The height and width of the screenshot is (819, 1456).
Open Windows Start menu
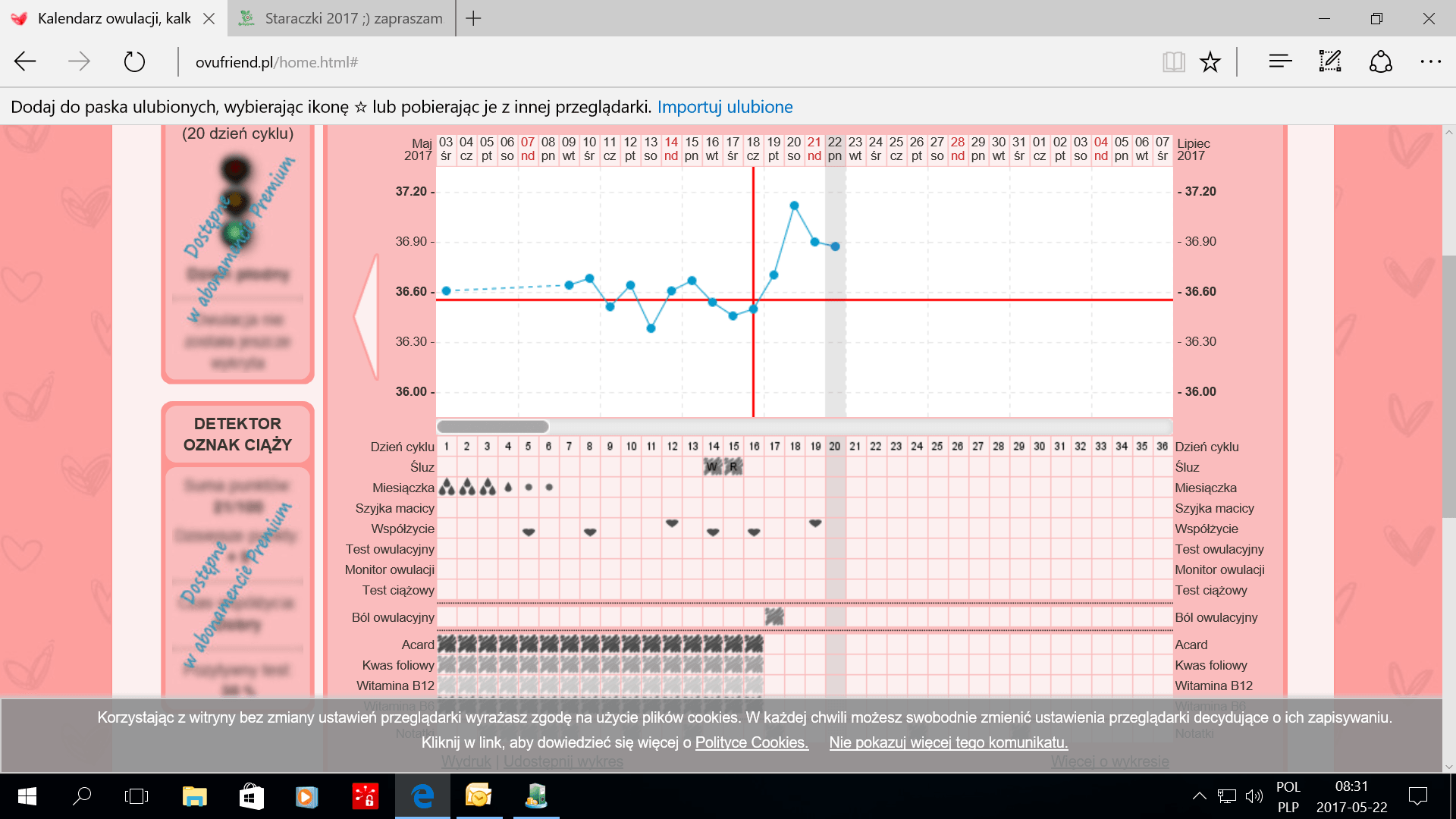(x=27, y=796)
